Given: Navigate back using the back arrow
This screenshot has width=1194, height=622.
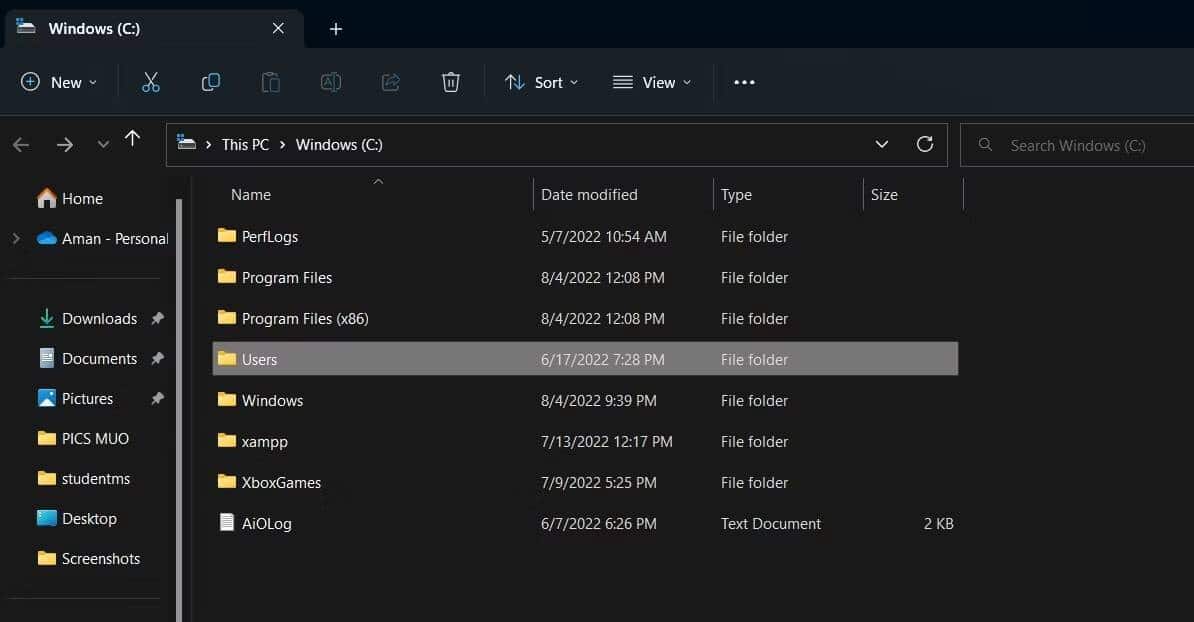Looking at the screenshot, I should click(21, 144).
